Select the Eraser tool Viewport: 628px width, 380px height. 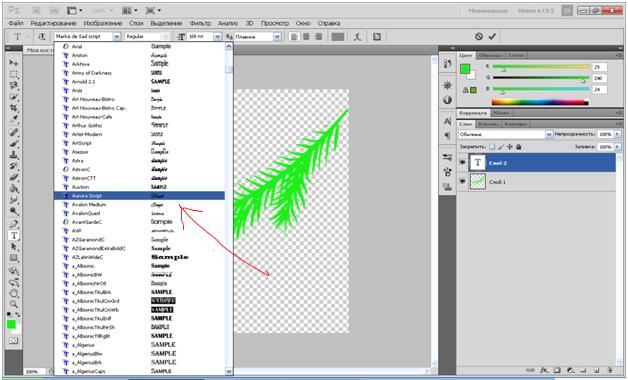[14, 177]
